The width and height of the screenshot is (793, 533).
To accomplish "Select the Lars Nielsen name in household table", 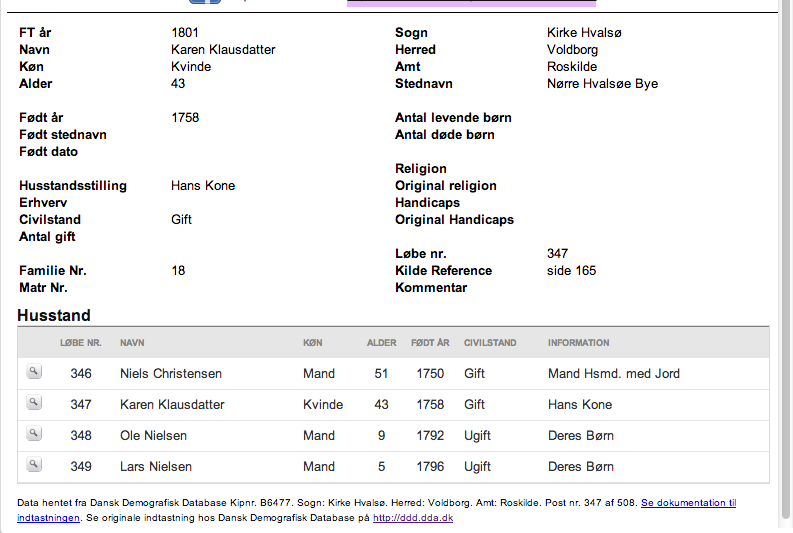I will [x=156, y=467].
